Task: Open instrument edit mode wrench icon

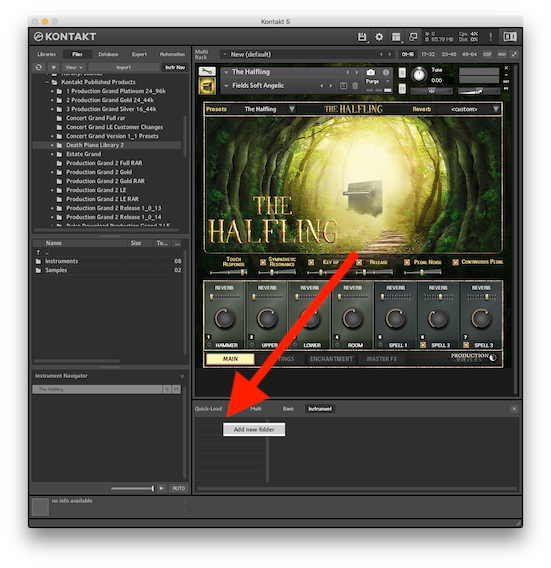Action: [x=207, y=71]
